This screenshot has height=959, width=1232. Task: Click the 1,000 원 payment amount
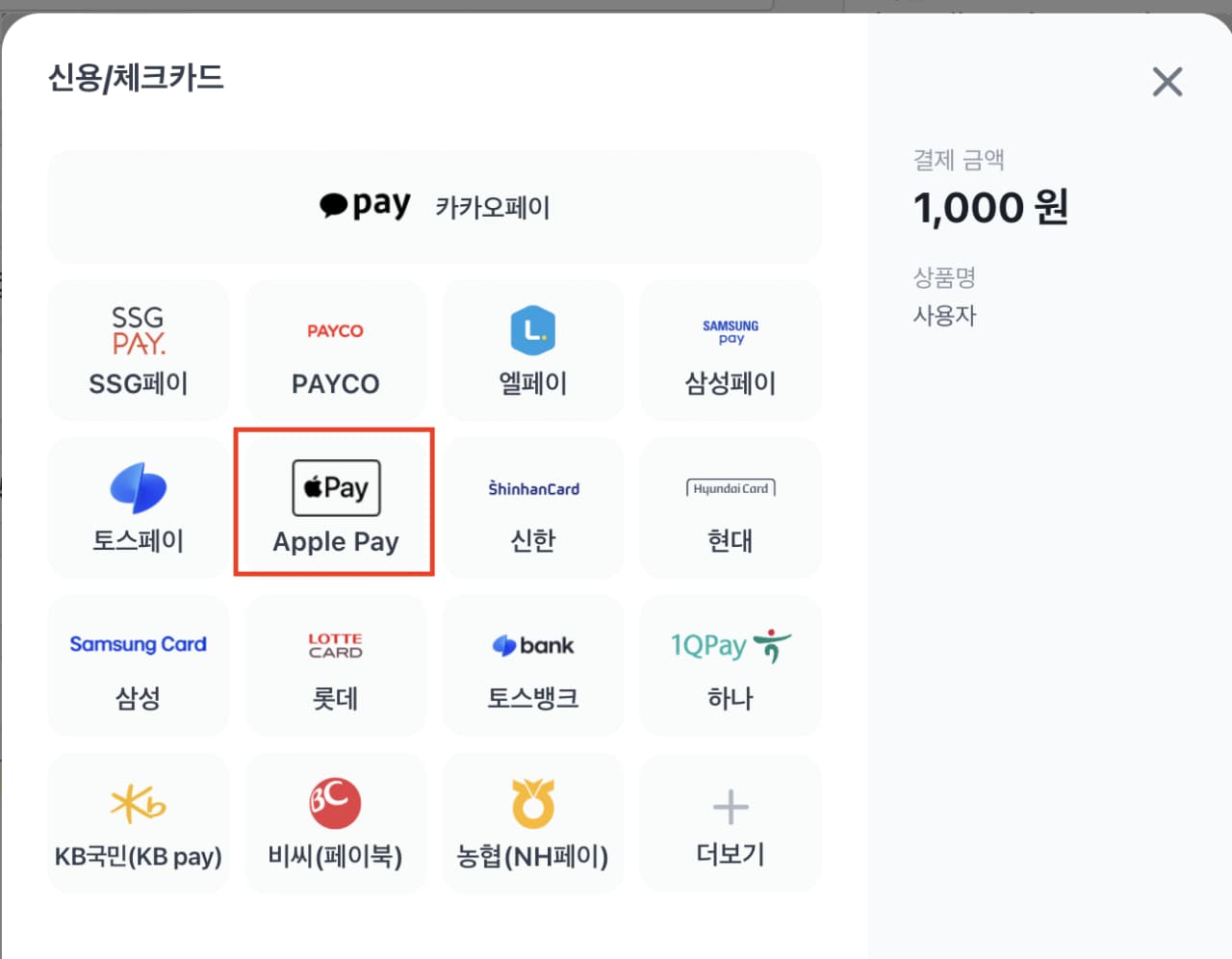990,207
